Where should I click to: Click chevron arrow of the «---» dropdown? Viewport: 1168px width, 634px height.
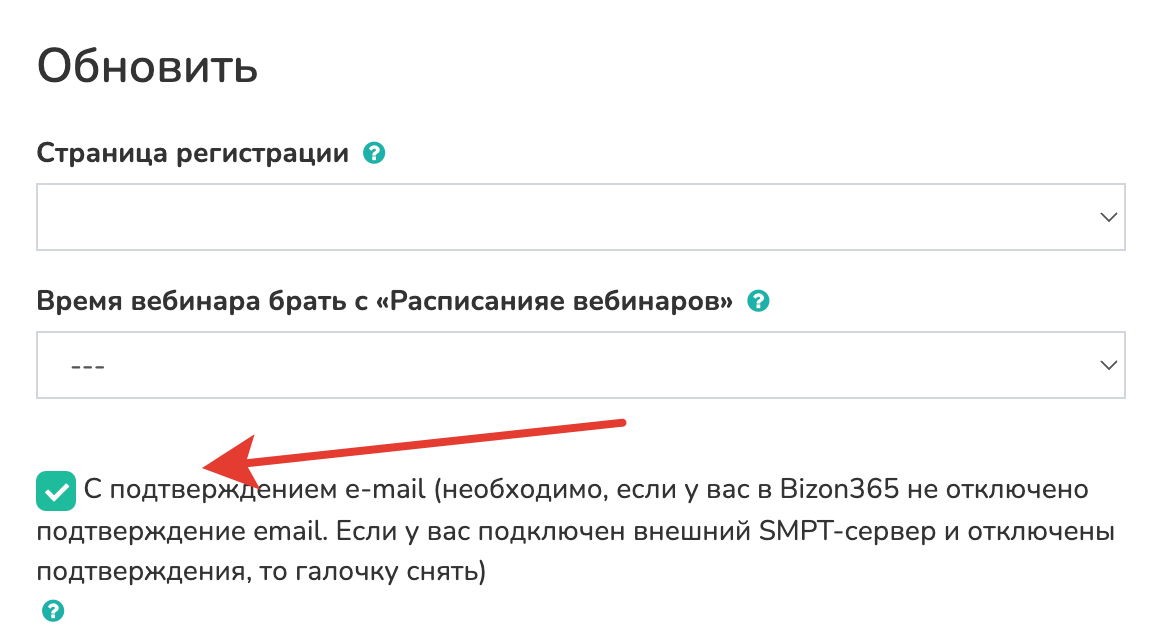point(1107,365)
